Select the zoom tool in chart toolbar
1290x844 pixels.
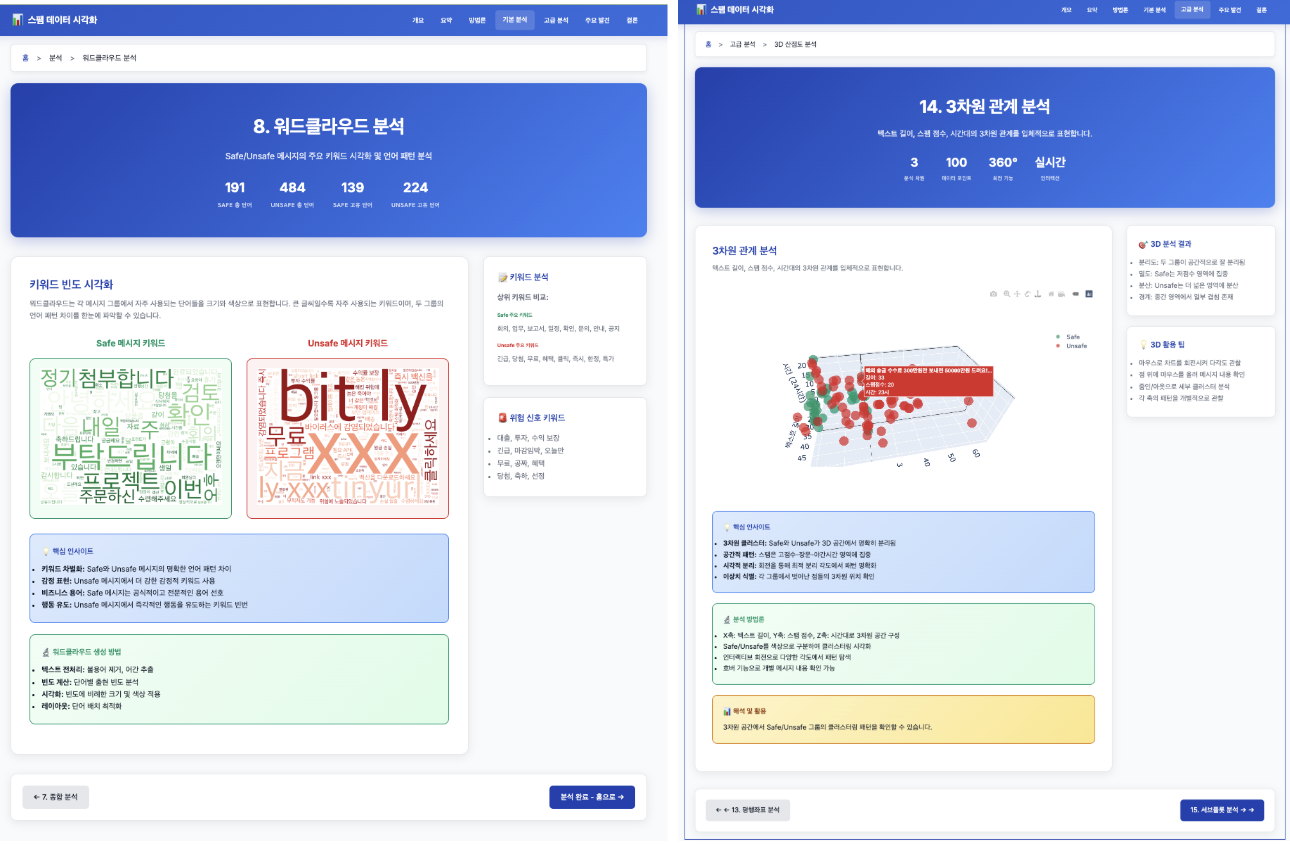click(1007, 294)
